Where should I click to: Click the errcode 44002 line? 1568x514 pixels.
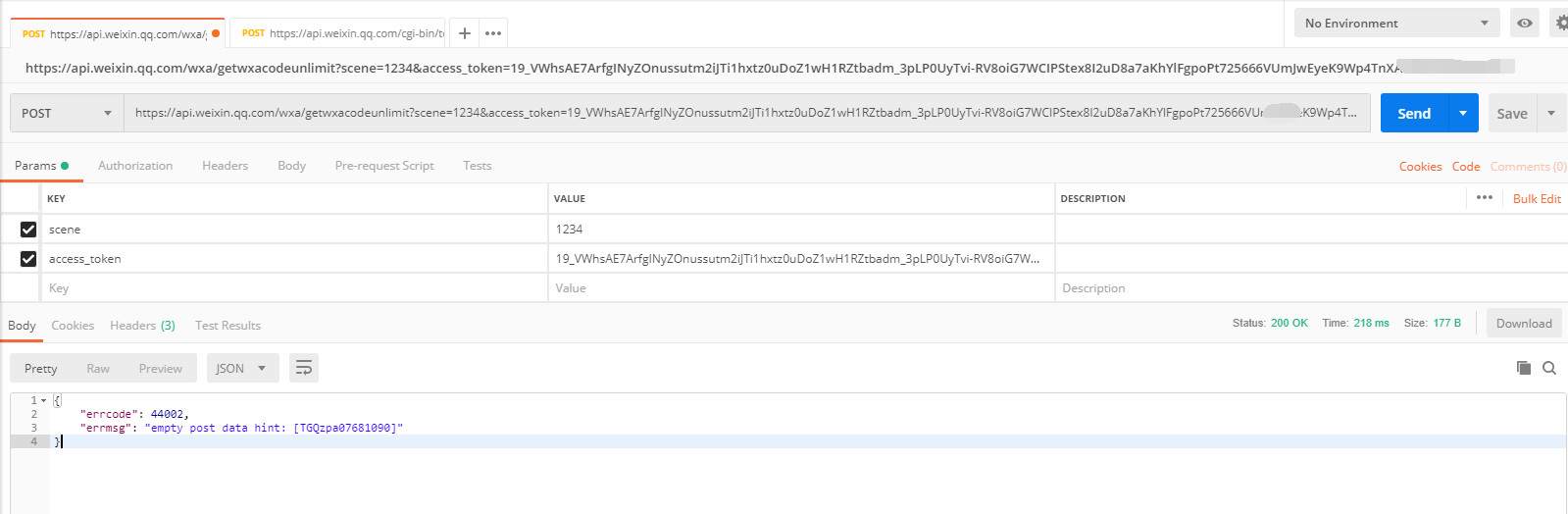134,414
